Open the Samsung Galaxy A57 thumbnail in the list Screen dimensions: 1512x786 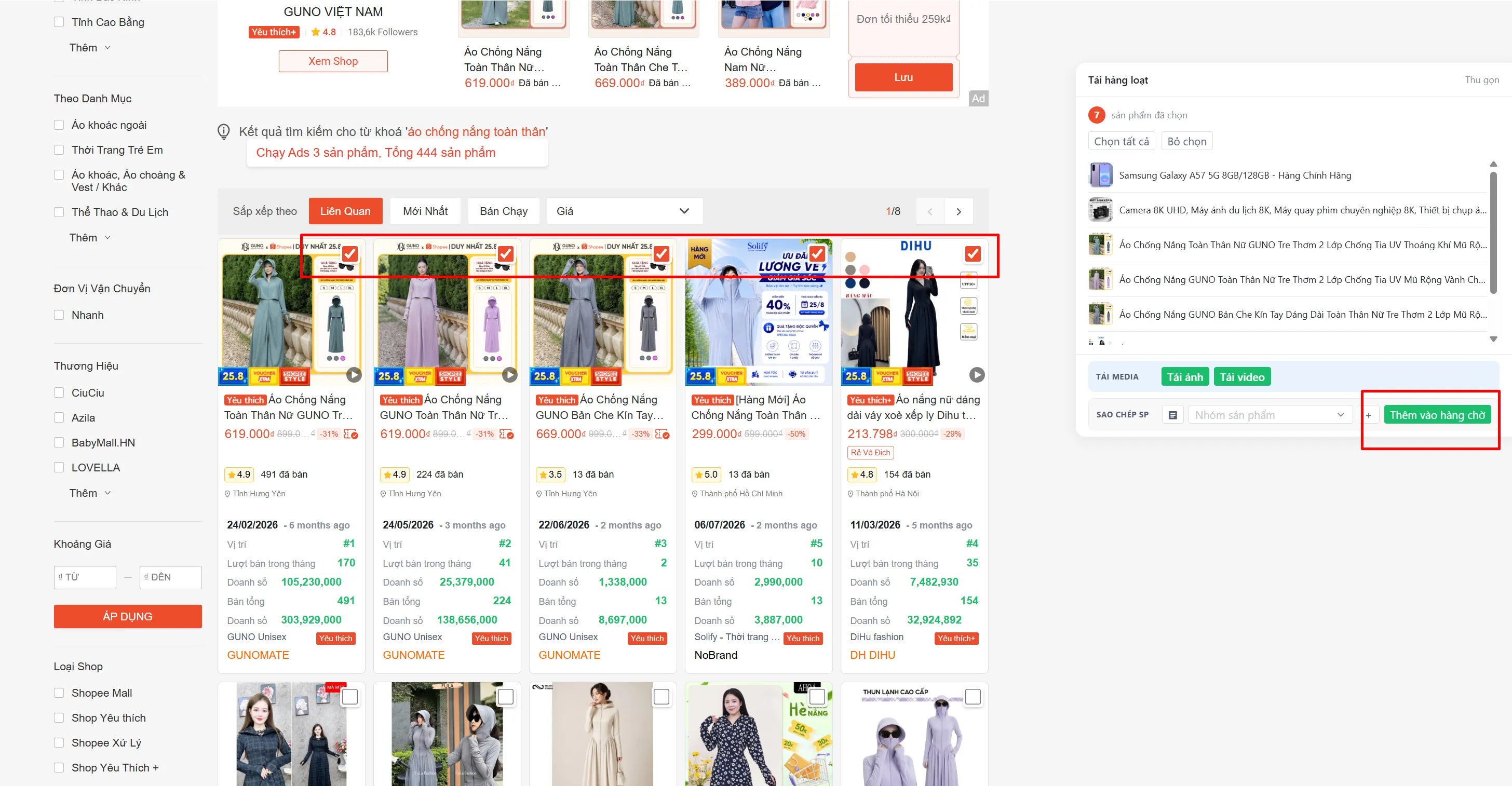1101,175
